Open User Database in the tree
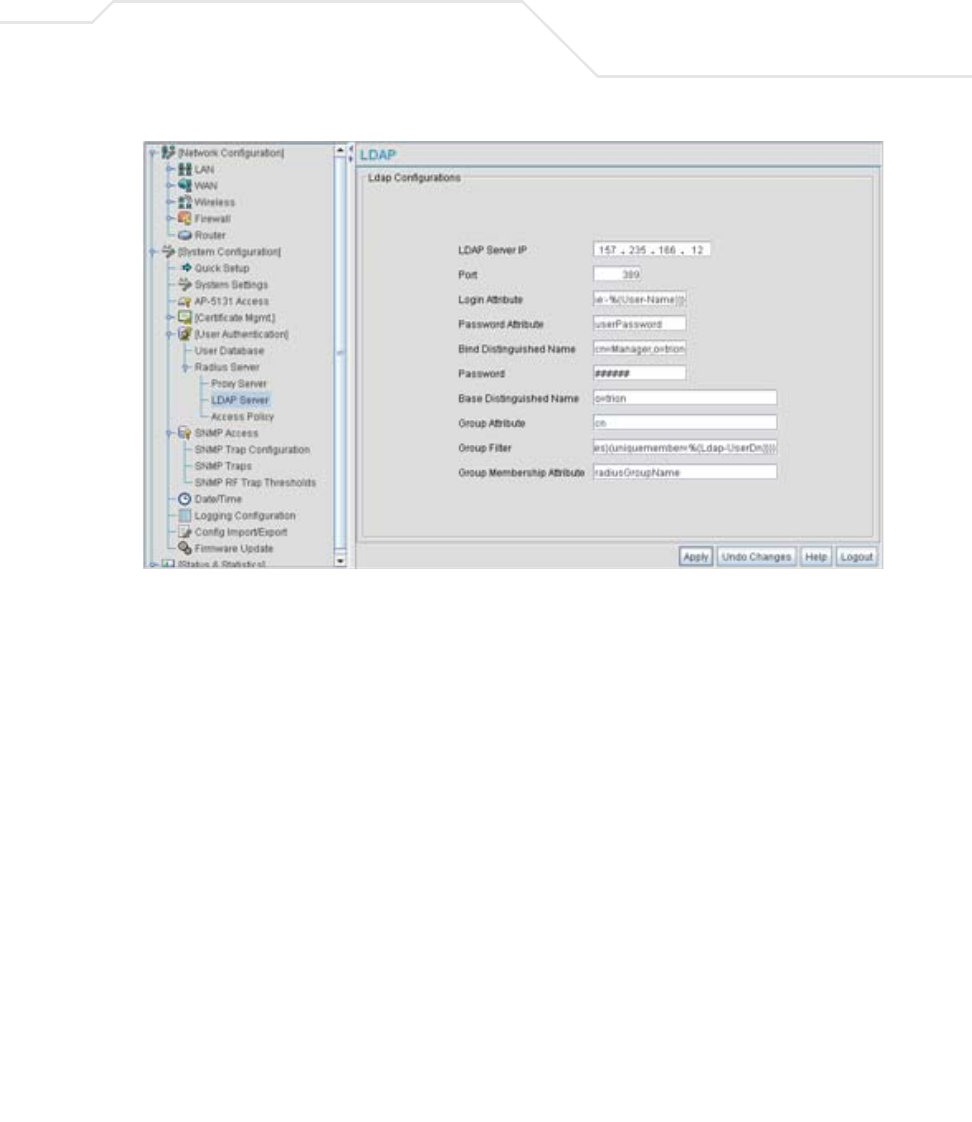Screen dimensions: 972x1122 [x=229, y=351]
